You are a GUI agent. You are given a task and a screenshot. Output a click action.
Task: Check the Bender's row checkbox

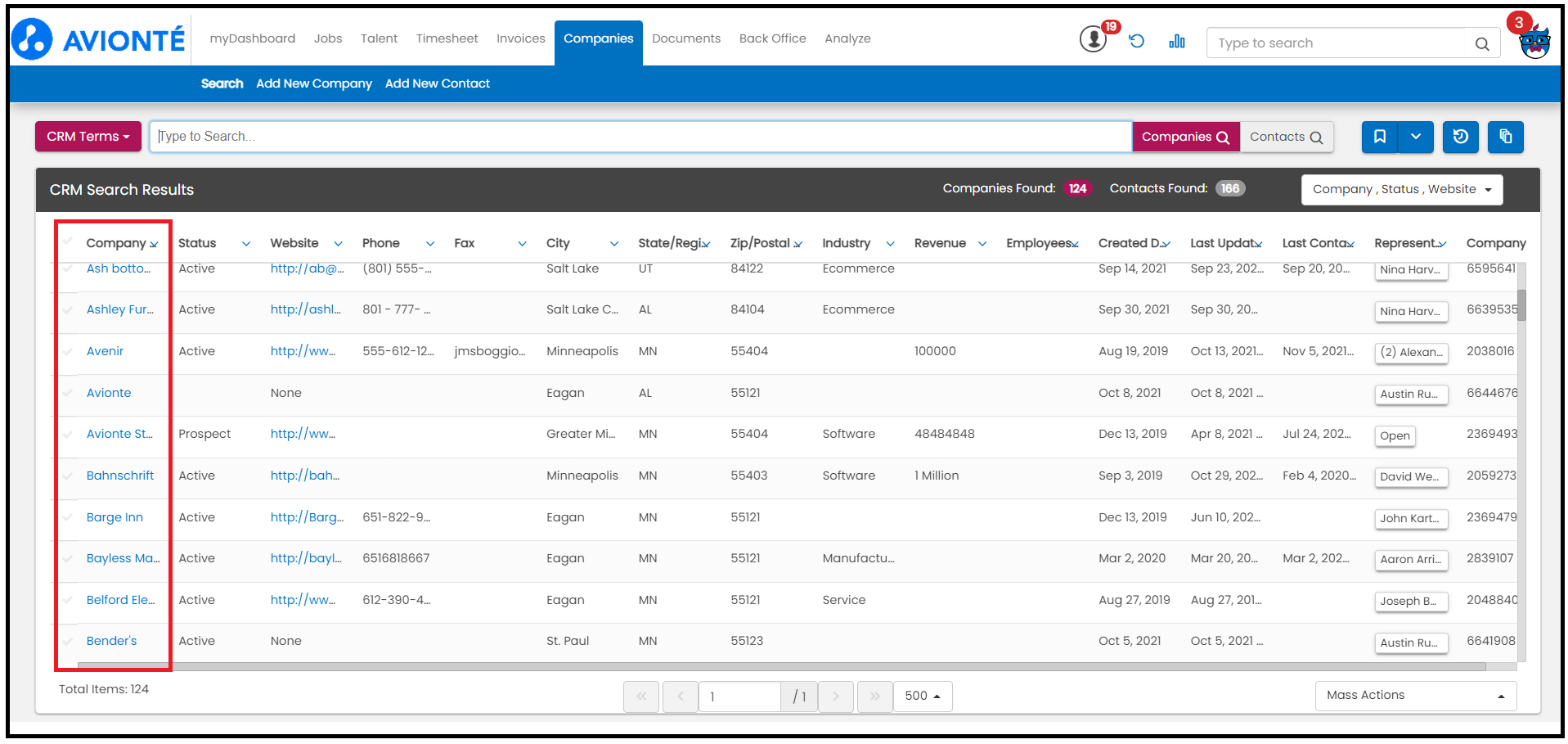pyautogui.click(x=68, y=641)
